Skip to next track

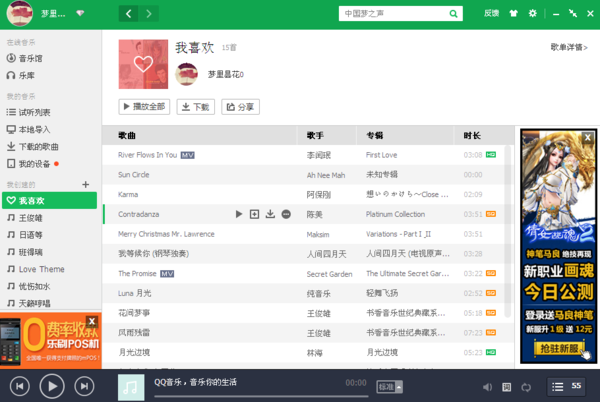tap(85, 386)
